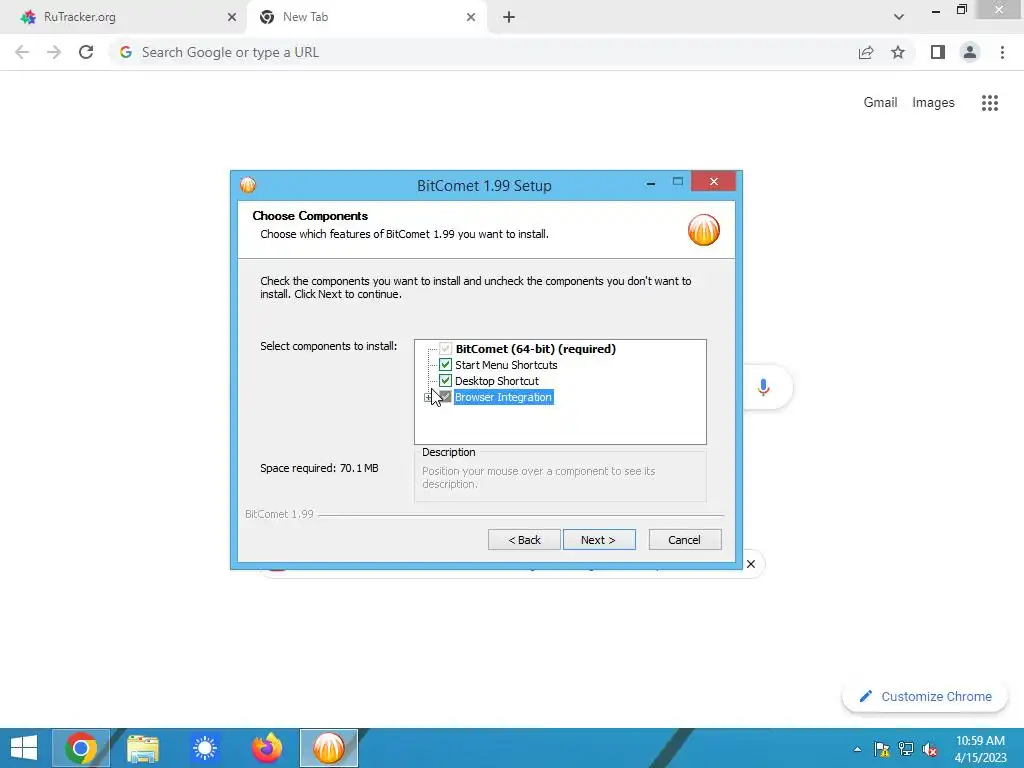Start voice search with microphone
This screenshot has height=768, width=1024.
763,387
